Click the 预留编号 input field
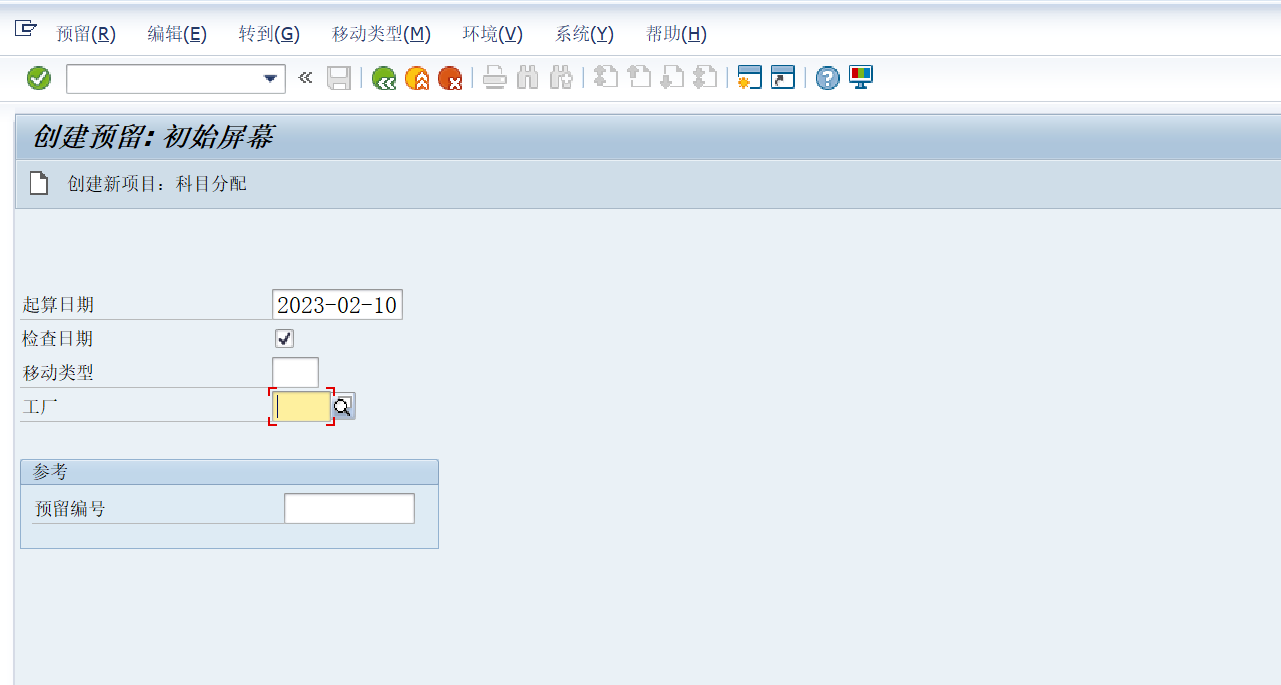This screenshot has height=685, width=1281. coord(349,508)
